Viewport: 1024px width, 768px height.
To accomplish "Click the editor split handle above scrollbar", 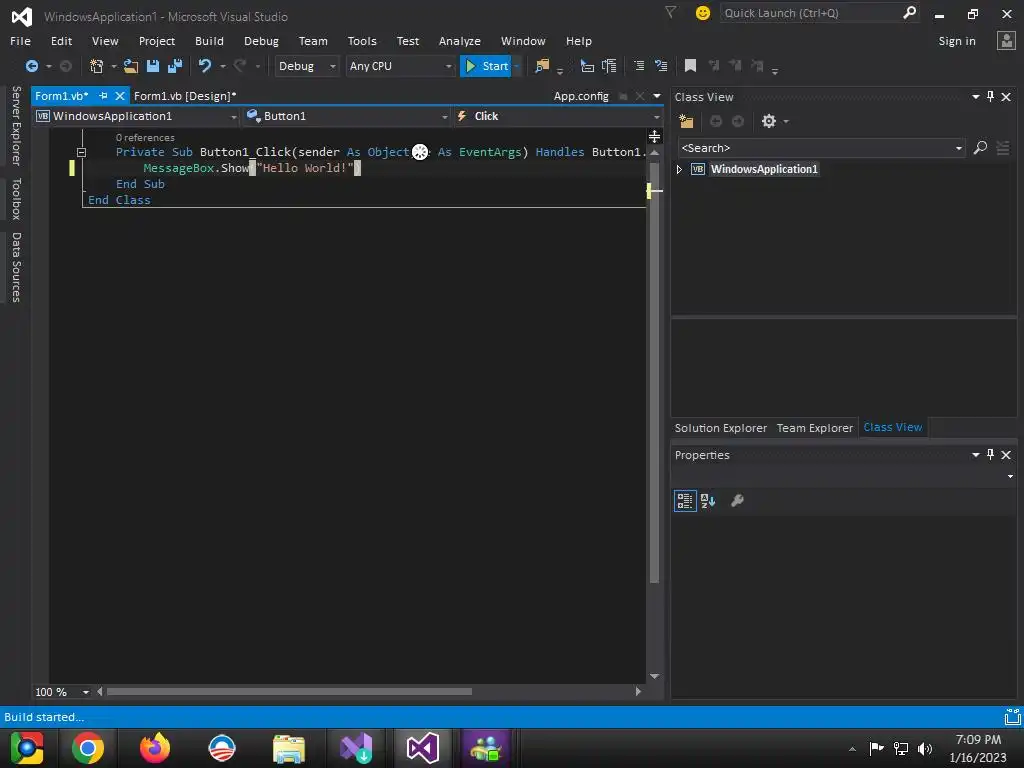I will pos(654,136).
